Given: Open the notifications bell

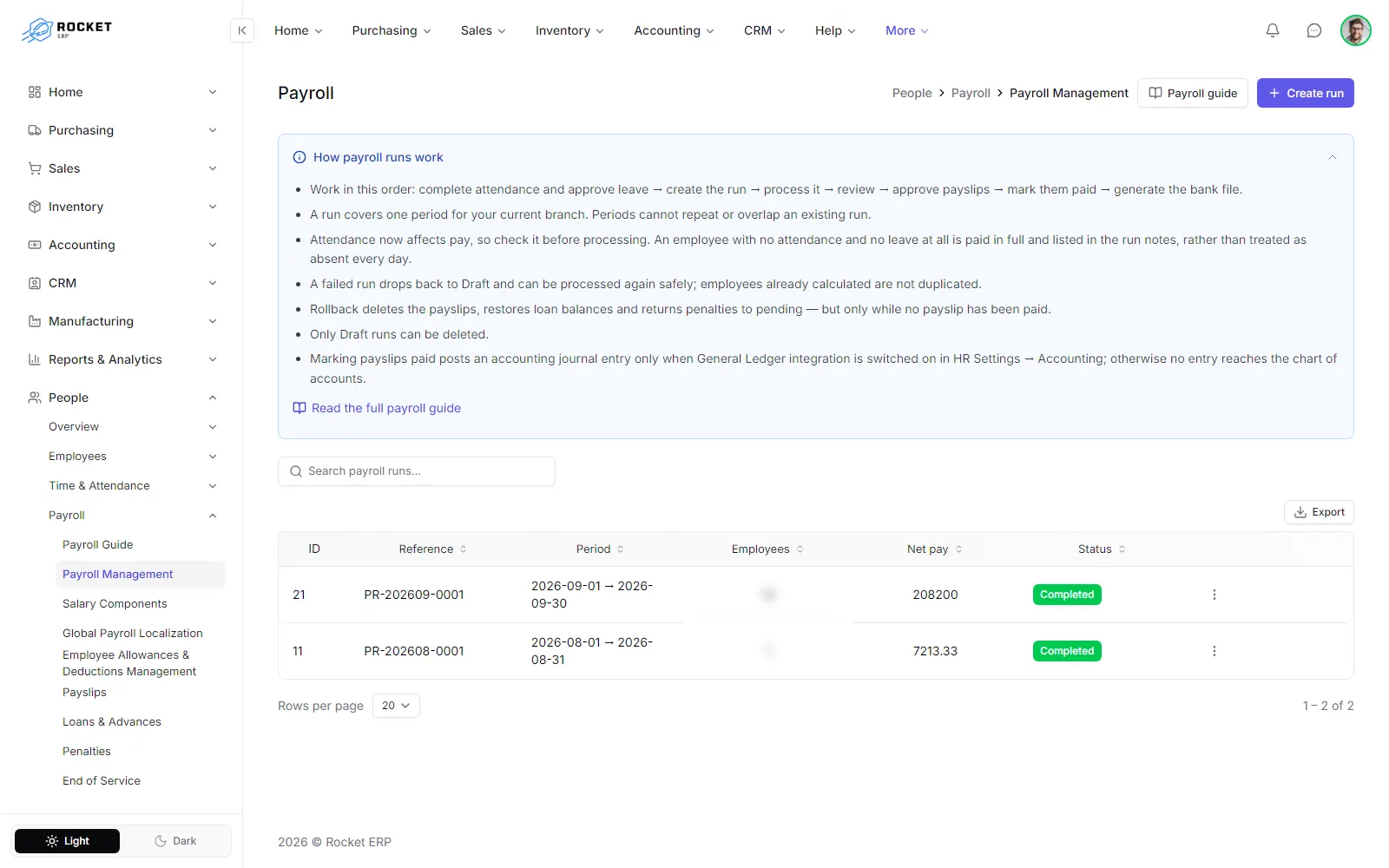Looking at the screenshot, I should click(1273, 30).
